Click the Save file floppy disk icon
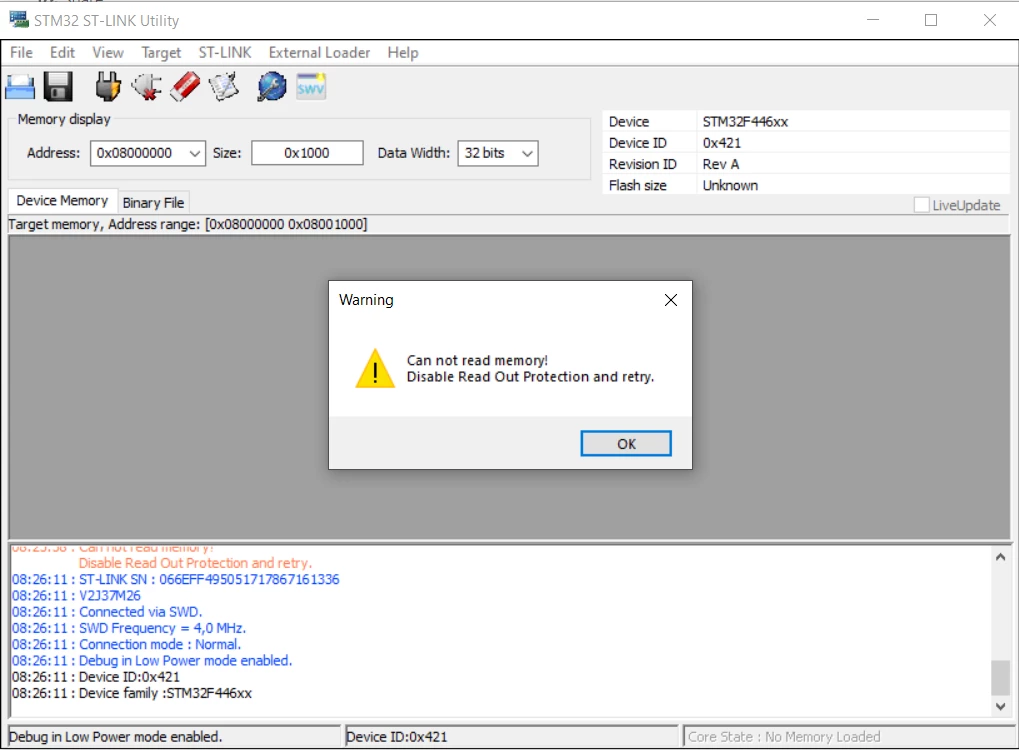 (x=58, y=87)
